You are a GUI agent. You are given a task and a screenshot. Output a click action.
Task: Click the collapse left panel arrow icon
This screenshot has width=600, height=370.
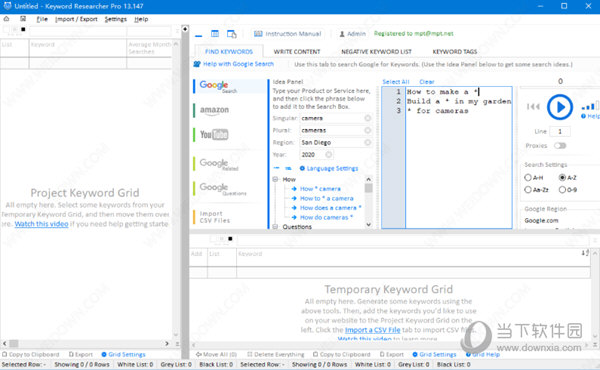pos(185,29)
